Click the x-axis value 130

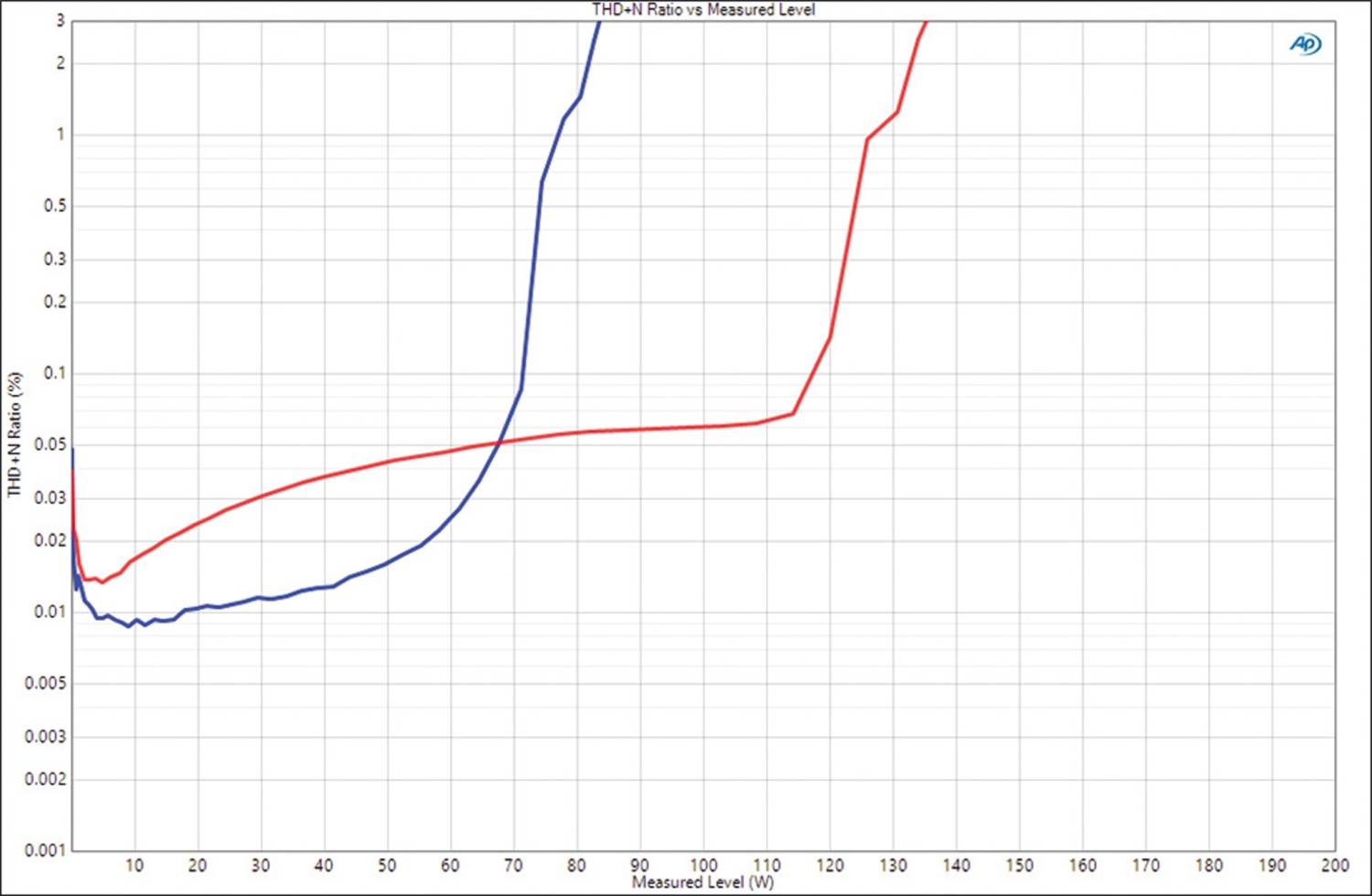tap(893, 865)
